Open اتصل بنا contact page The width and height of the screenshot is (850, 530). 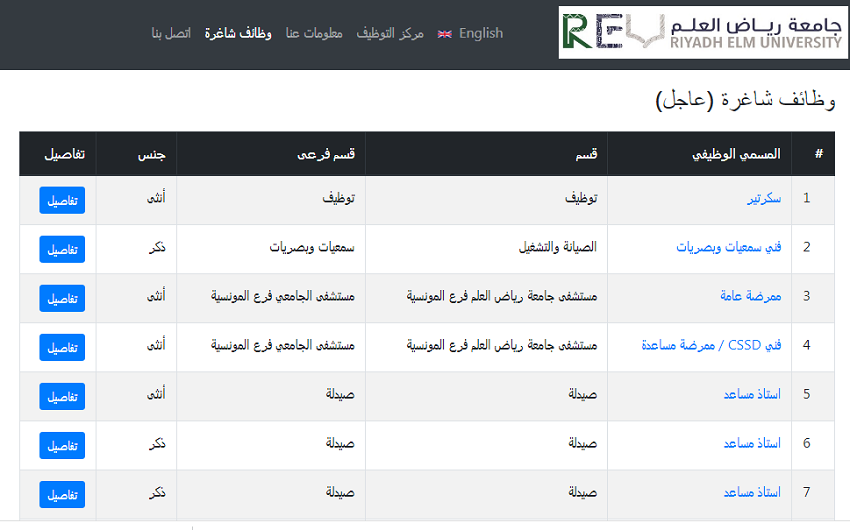point(172,33)
